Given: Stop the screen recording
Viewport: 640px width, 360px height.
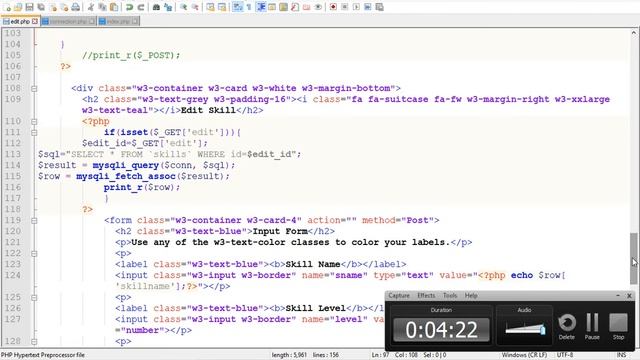Looking at the screenshot, I should click(618, 327).
